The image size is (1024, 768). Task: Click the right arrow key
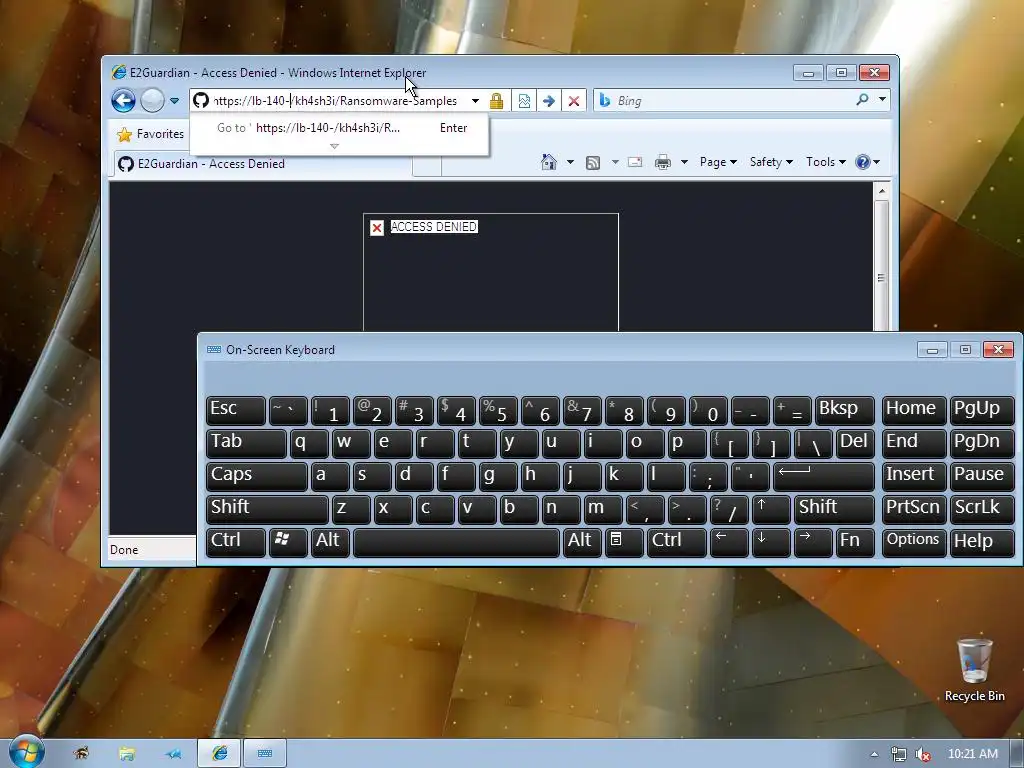813,543
